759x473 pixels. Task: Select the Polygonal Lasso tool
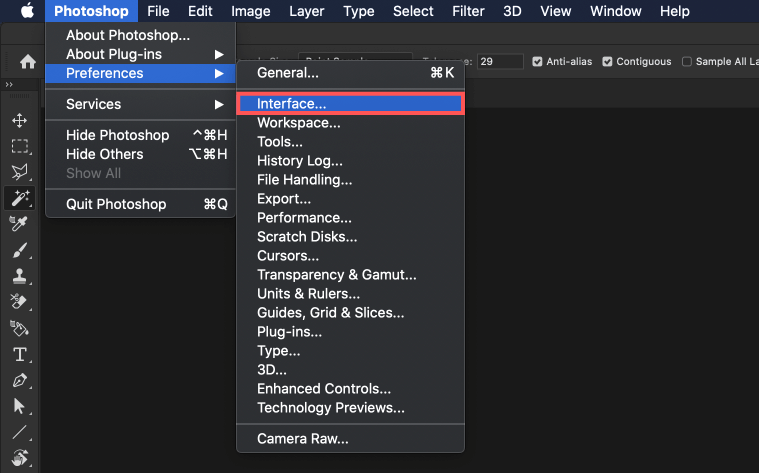click(19, 172)
